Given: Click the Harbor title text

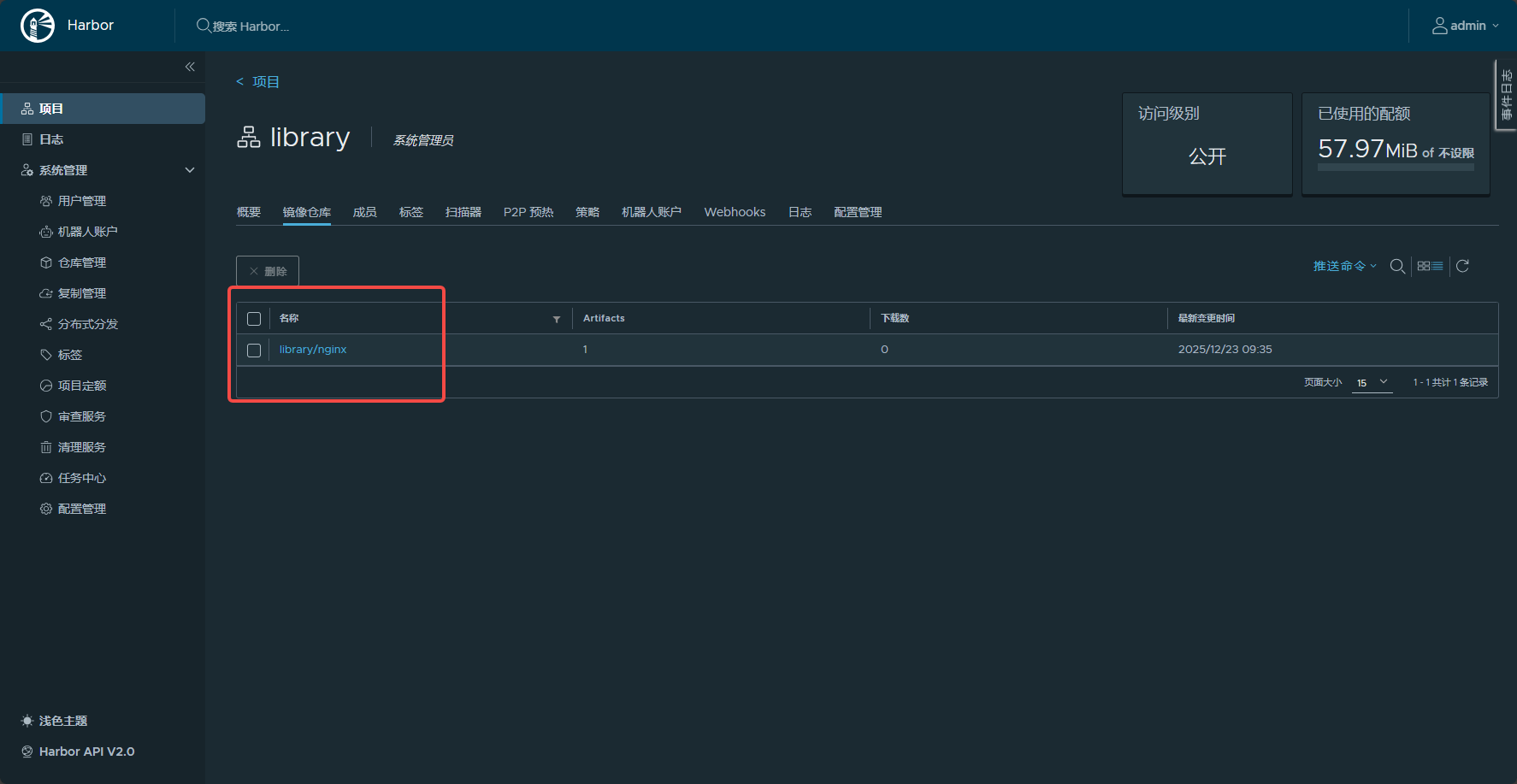Looking at the screenshot, I should pyautogui.click(x=91, y=26).
